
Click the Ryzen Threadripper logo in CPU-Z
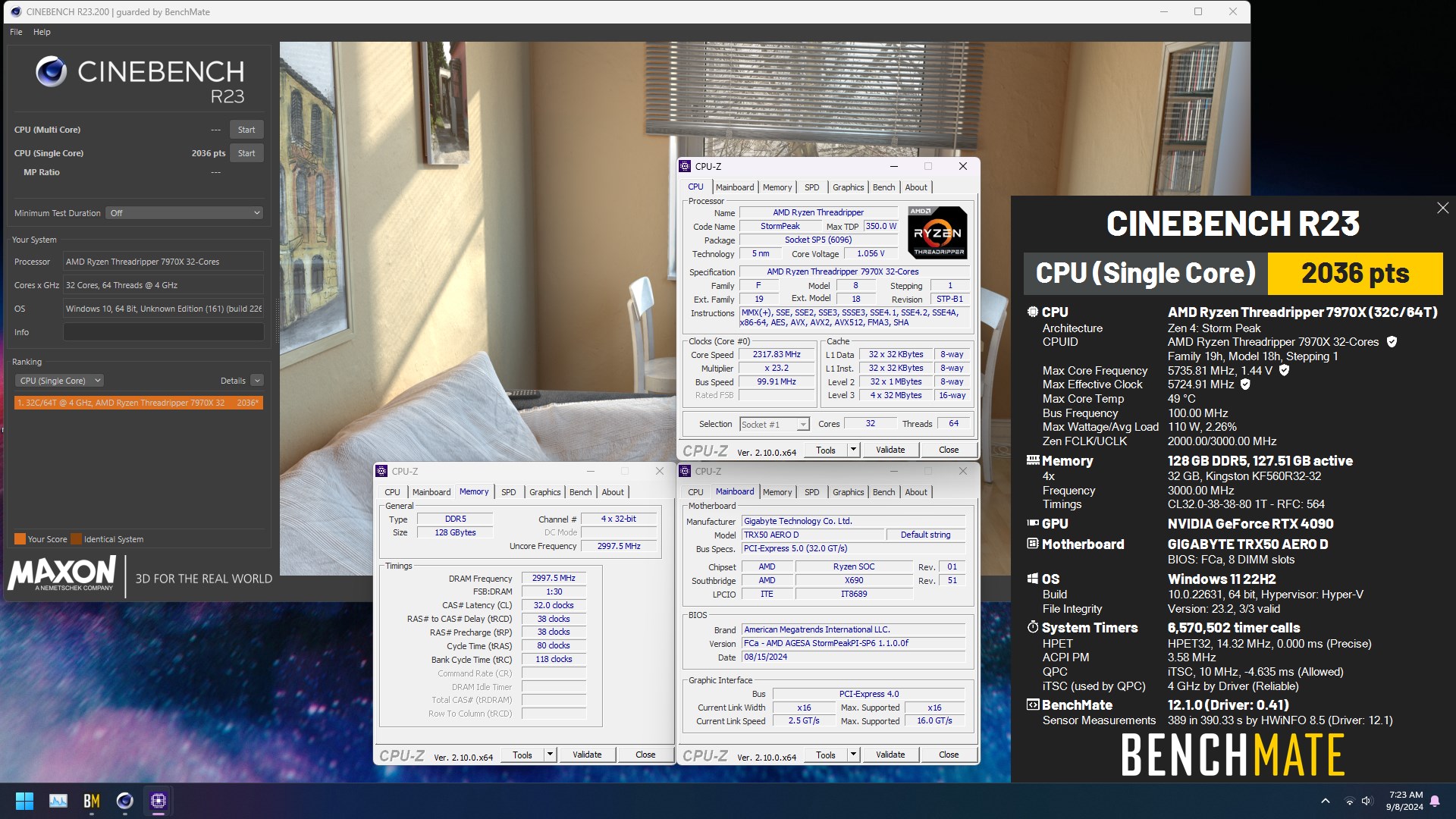point(937,233)
